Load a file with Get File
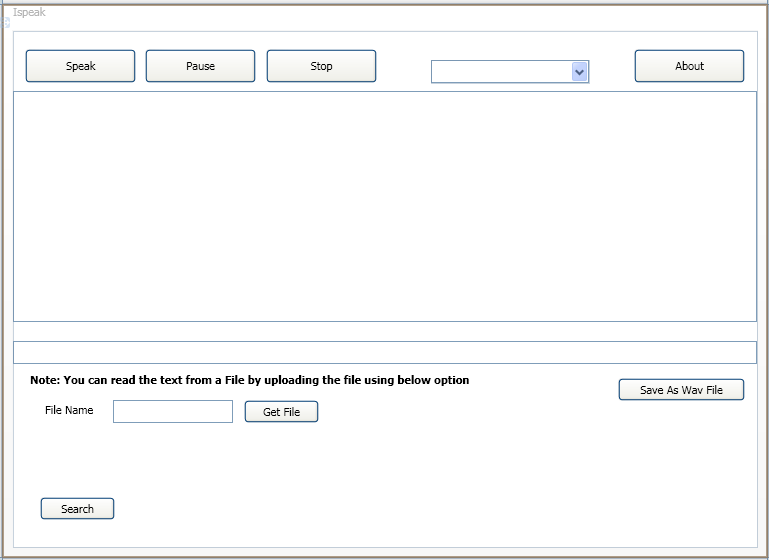 (x=282, y=411)
